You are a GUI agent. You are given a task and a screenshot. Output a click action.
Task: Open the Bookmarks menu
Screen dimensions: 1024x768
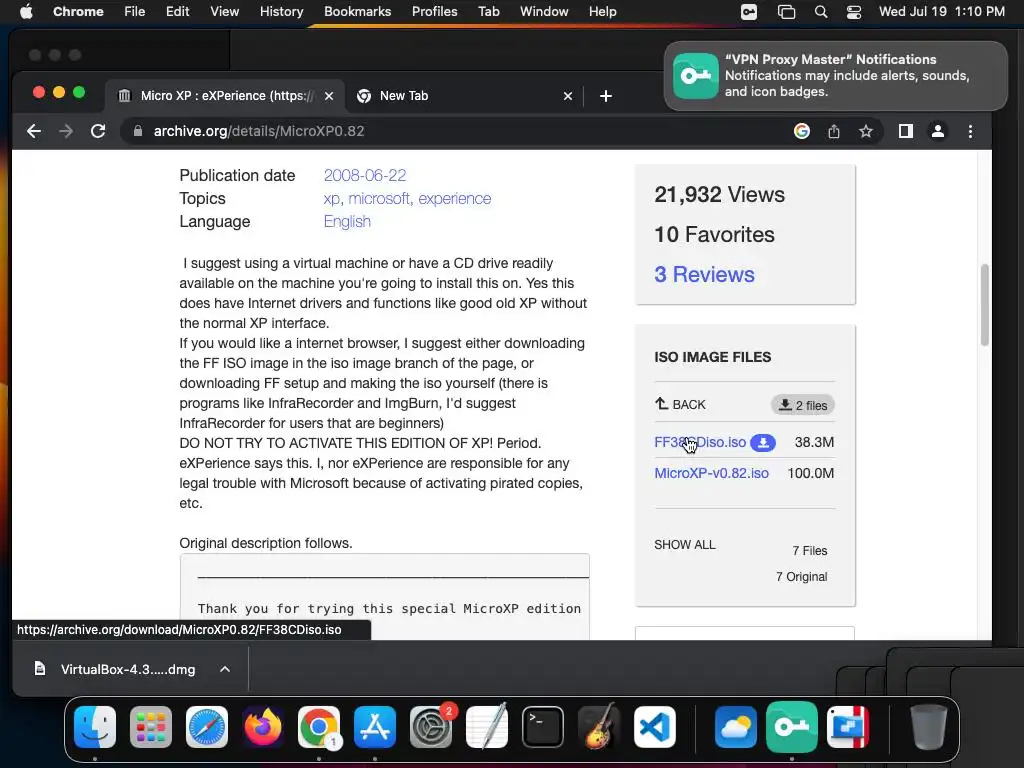coord(357,12)
